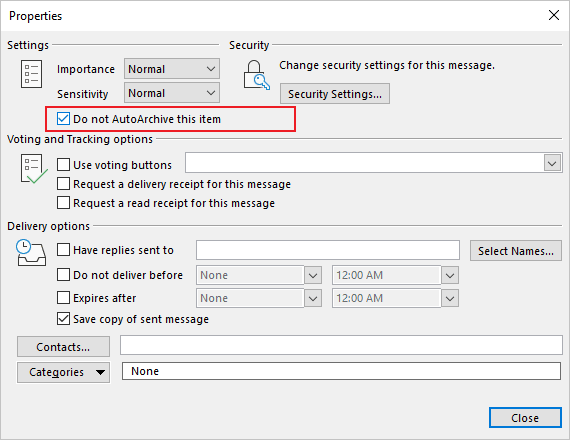Click the Select Names button

(515, 251)
